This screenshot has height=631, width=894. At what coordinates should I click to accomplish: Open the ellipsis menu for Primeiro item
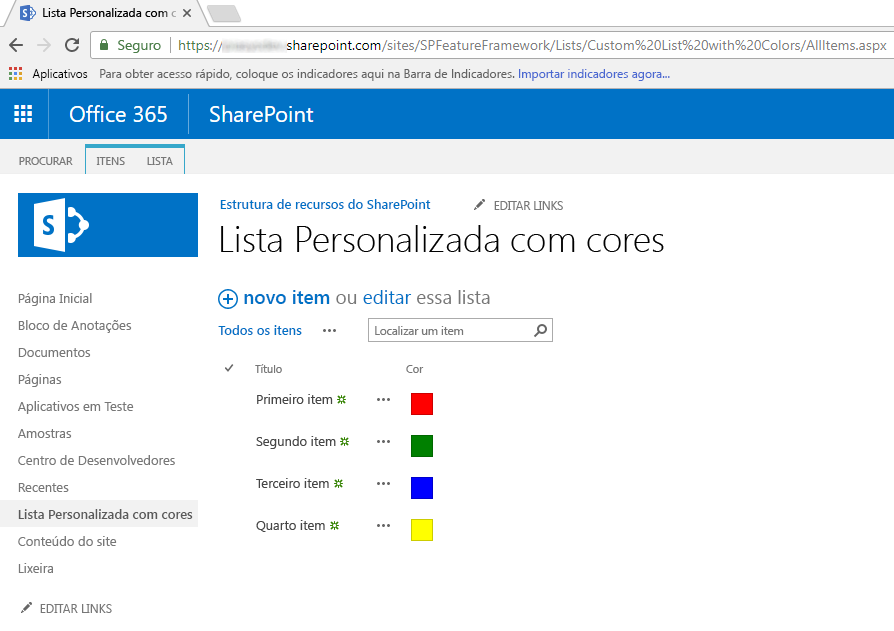[x=384, y=400]
